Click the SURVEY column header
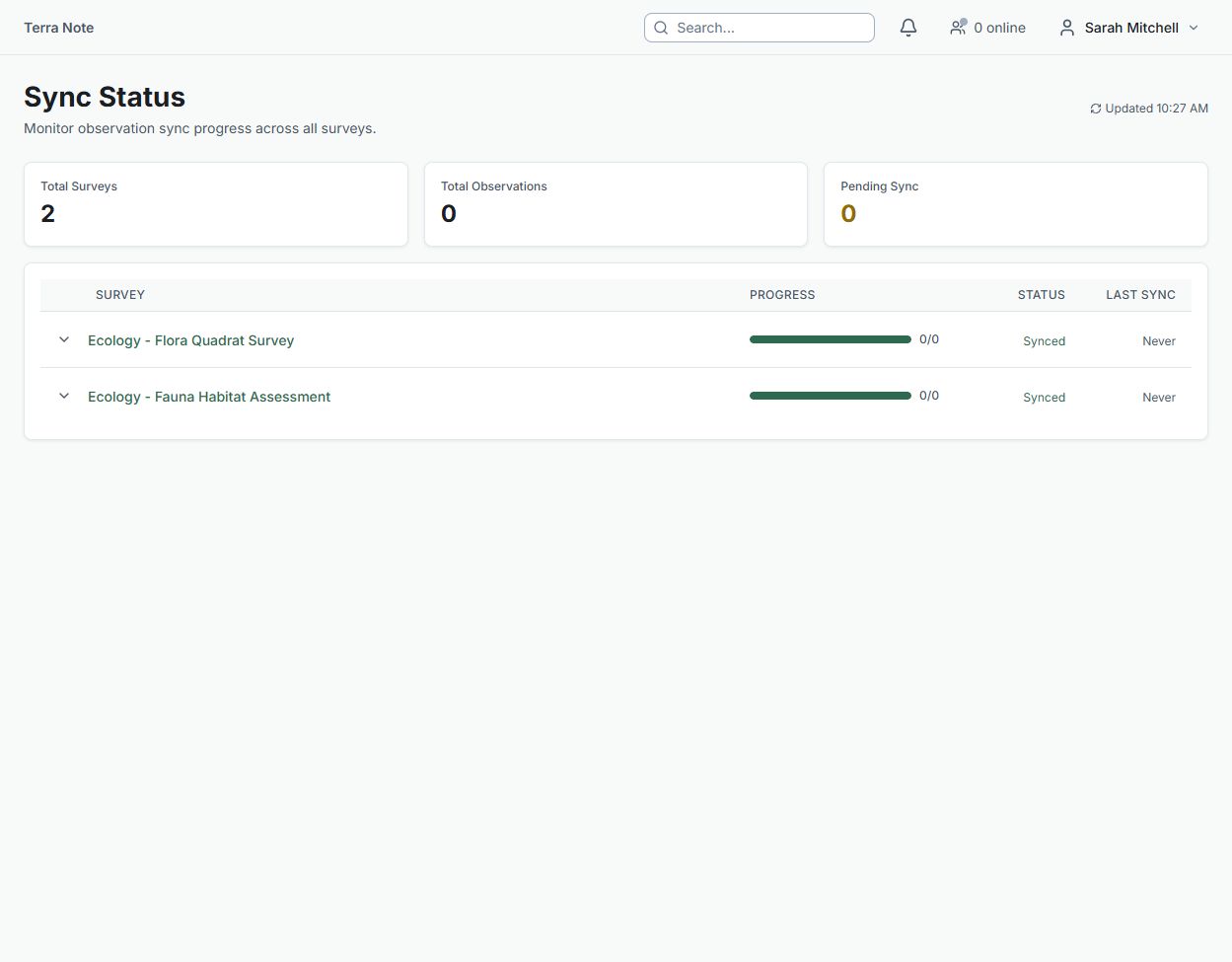Screen dimensions: 1232x962 click(x=120, y=295)
